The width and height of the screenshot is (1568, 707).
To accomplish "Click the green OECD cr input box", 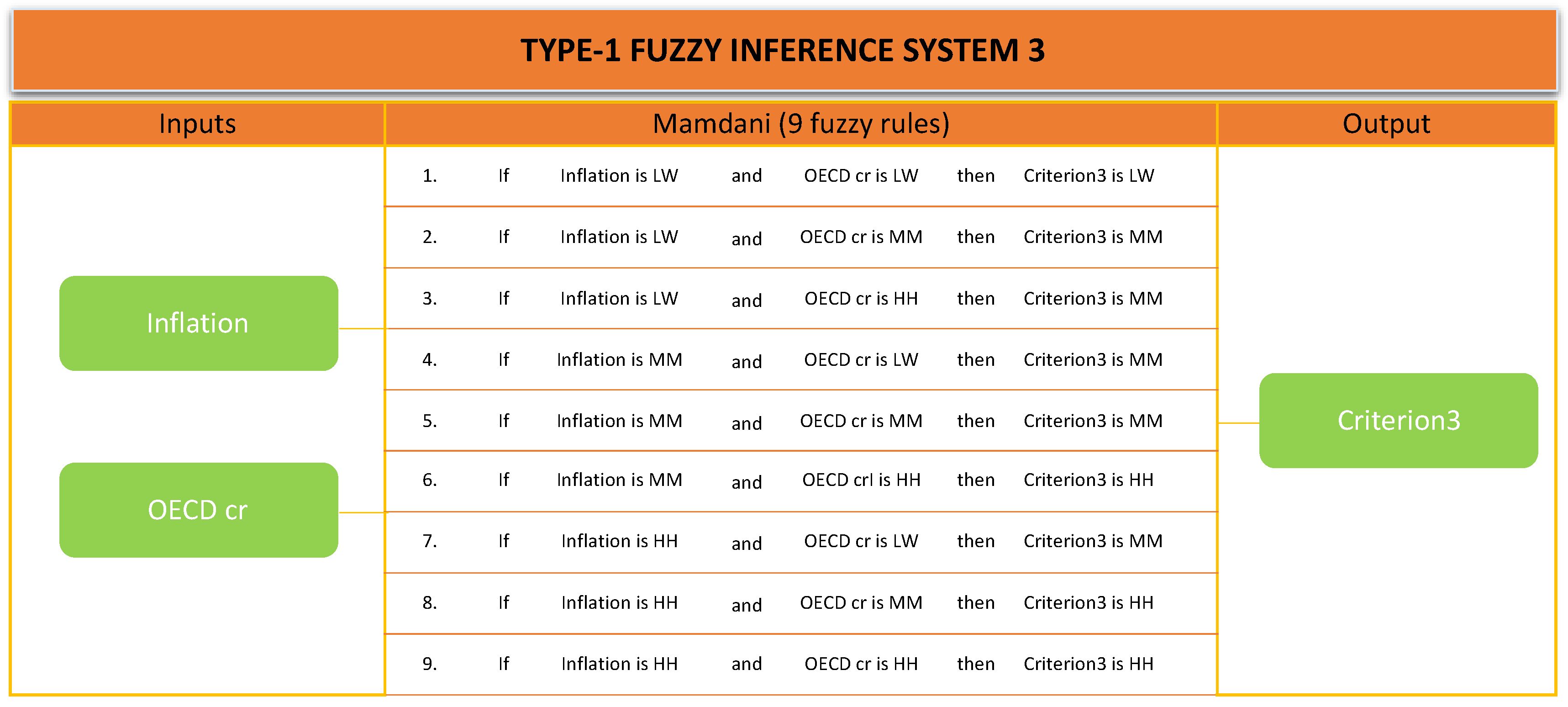I will [199, 510].
